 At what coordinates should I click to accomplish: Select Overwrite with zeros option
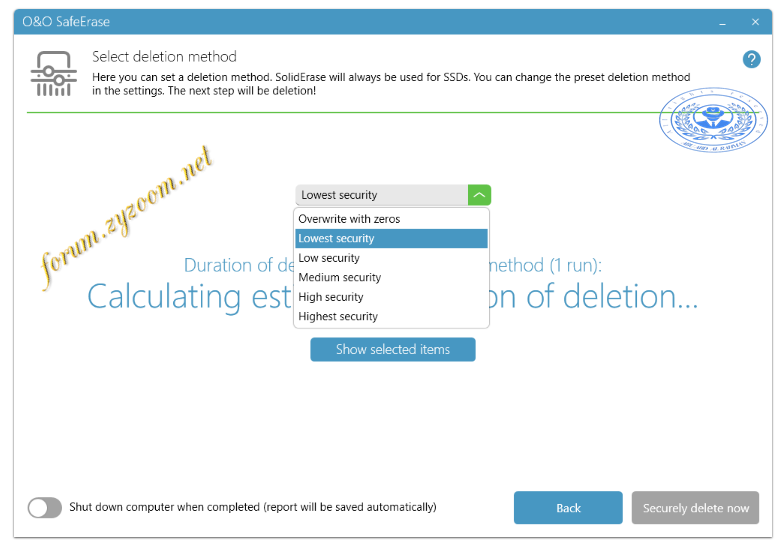(391, 219)
